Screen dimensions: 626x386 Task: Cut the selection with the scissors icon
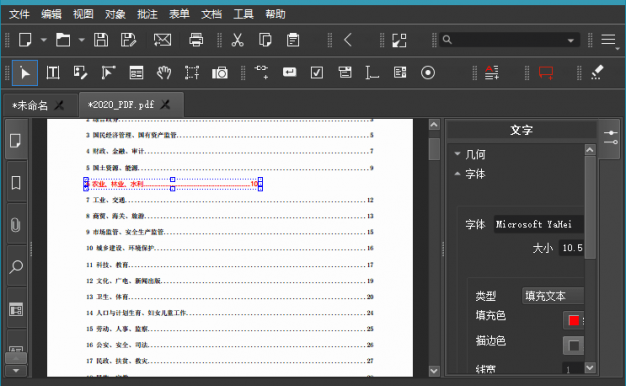(x=238, y=40)
